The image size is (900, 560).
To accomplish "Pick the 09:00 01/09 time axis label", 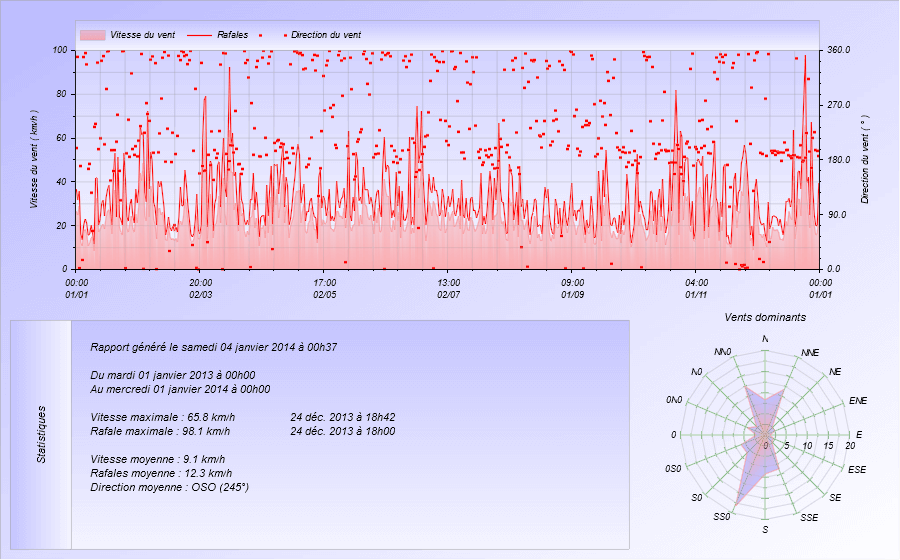I will click(572, 289).
